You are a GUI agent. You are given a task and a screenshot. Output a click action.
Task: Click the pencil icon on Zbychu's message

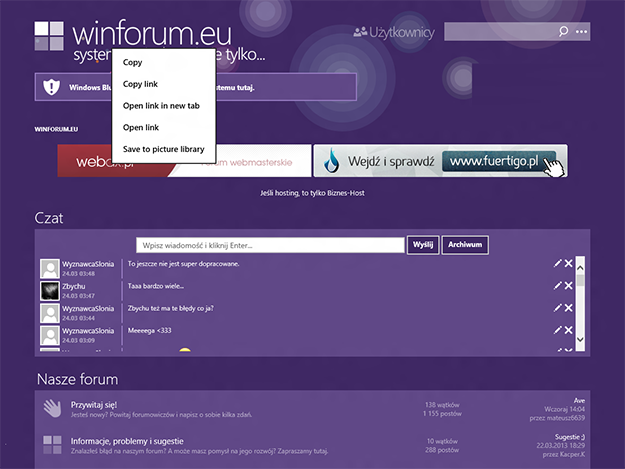[557, 286]
